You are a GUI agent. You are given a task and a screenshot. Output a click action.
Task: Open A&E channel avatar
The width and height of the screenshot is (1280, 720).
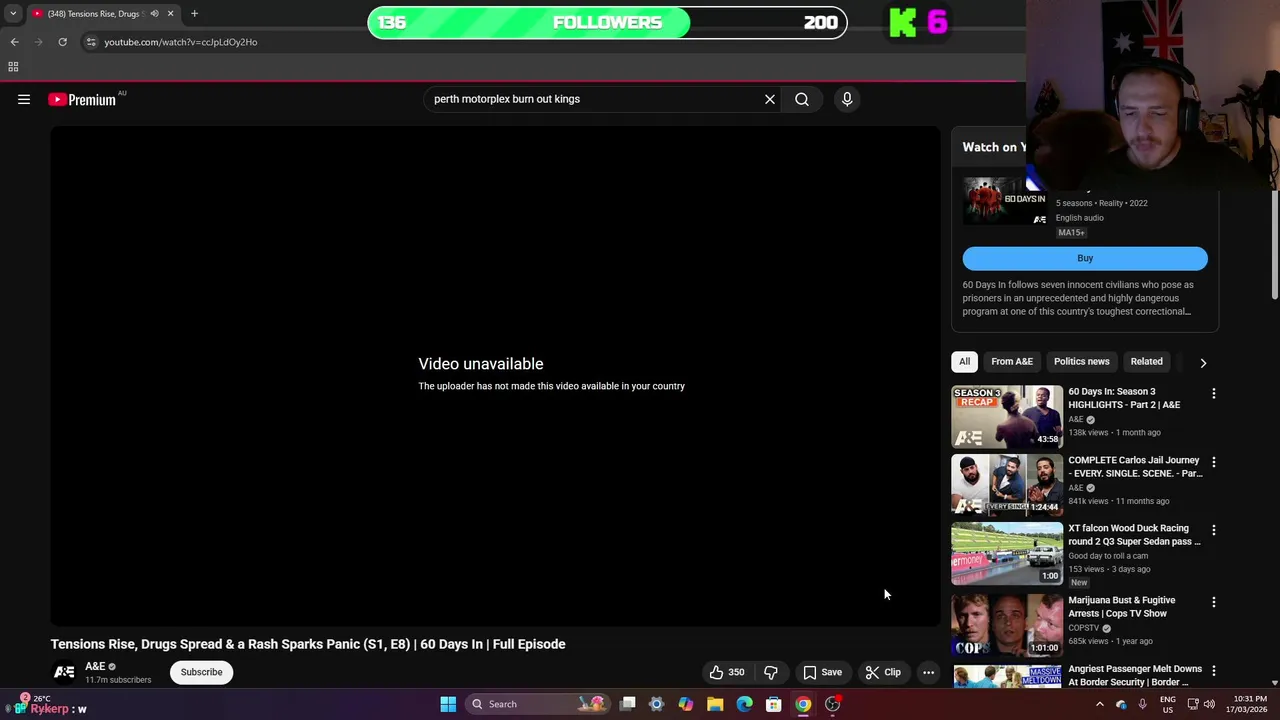point(64,672)
